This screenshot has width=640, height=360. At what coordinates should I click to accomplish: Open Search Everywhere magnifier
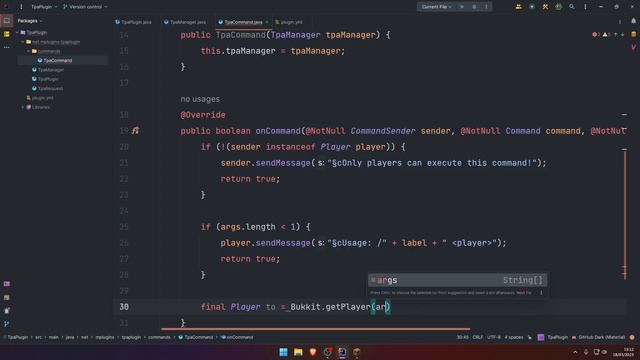click(x=571, y=7)
